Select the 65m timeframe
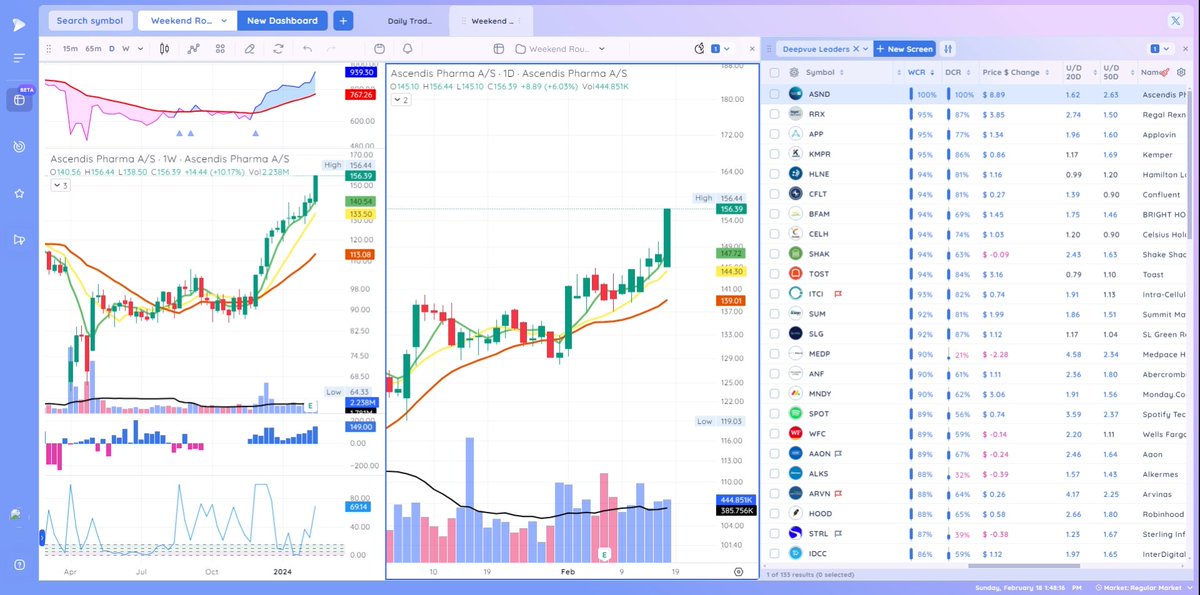Viewport: 1200px width, 595px height. pyautogui.click(x=93, y=48)
